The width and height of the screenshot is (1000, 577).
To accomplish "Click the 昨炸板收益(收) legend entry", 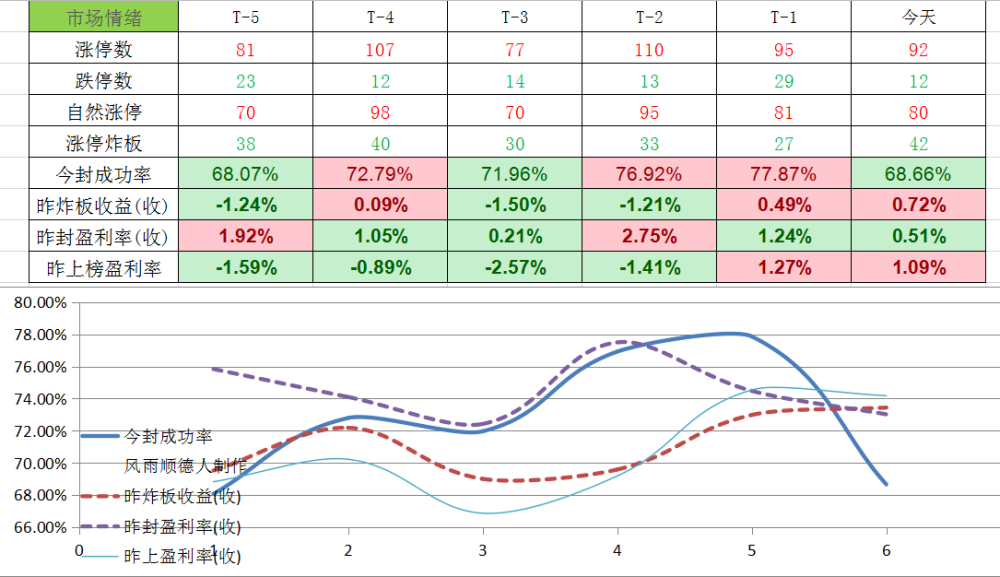I will coord(161,496).
